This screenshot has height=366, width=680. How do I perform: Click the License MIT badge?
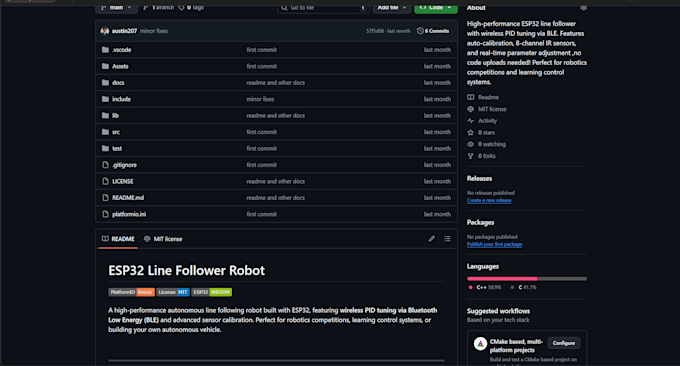(173, 292)
